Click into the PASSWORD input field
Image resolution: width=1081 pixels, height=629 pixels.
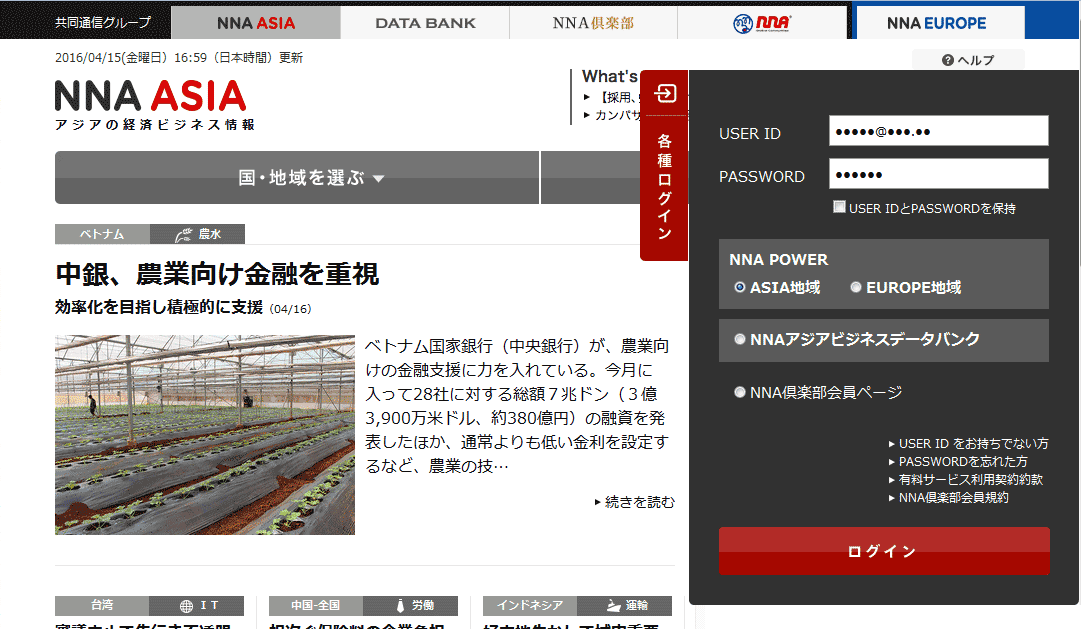938,174
